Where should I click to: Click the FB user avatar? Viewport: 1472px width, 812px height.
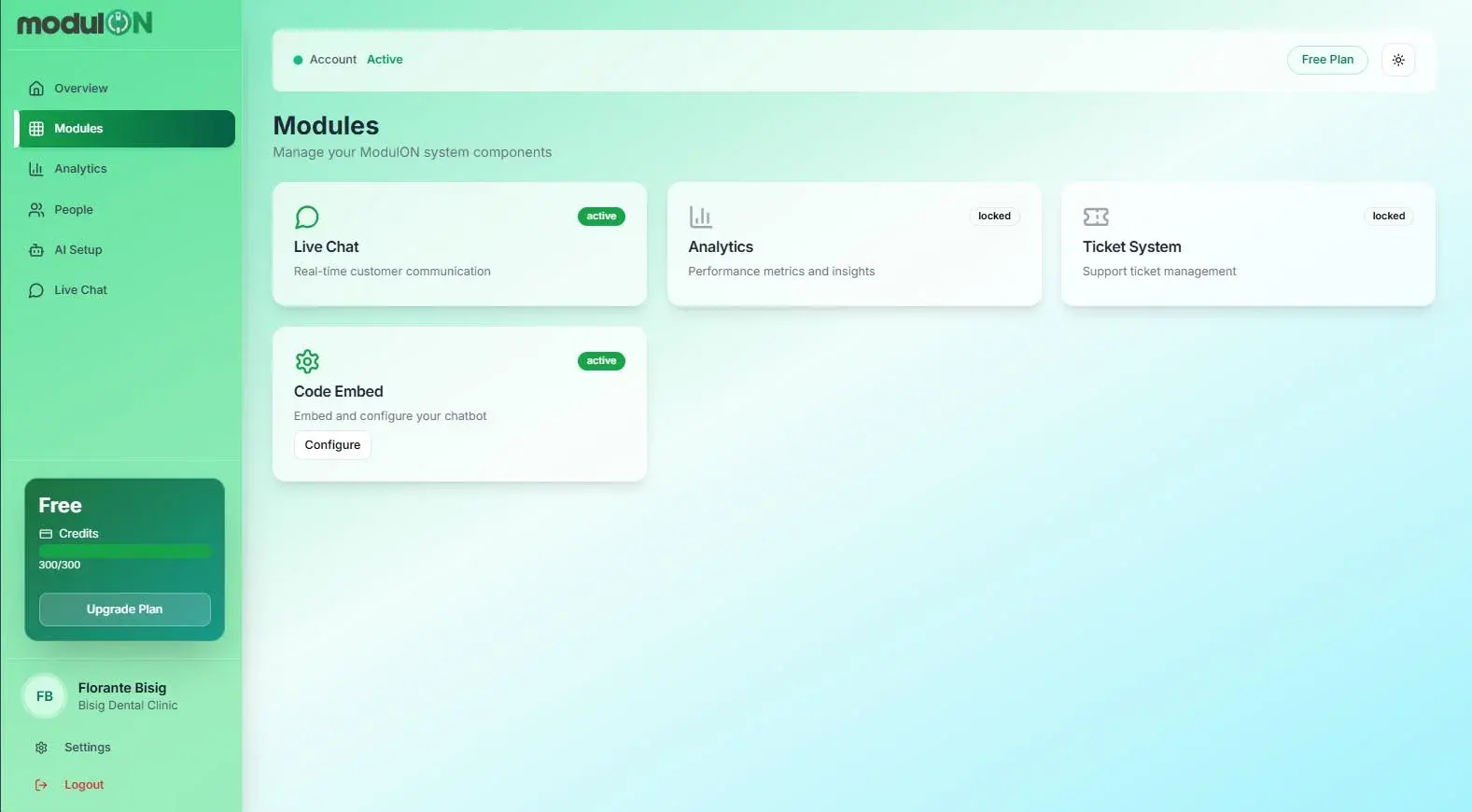click(x=45, y=696)
